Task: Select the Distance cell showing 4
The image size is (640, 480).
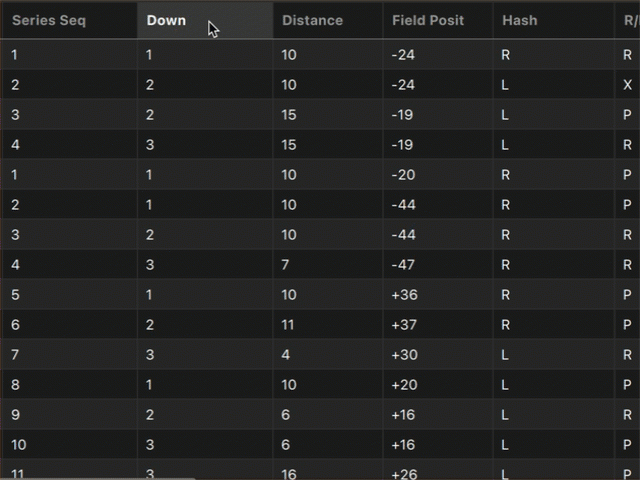Action: pyautogui.click(x=287, y=355)
